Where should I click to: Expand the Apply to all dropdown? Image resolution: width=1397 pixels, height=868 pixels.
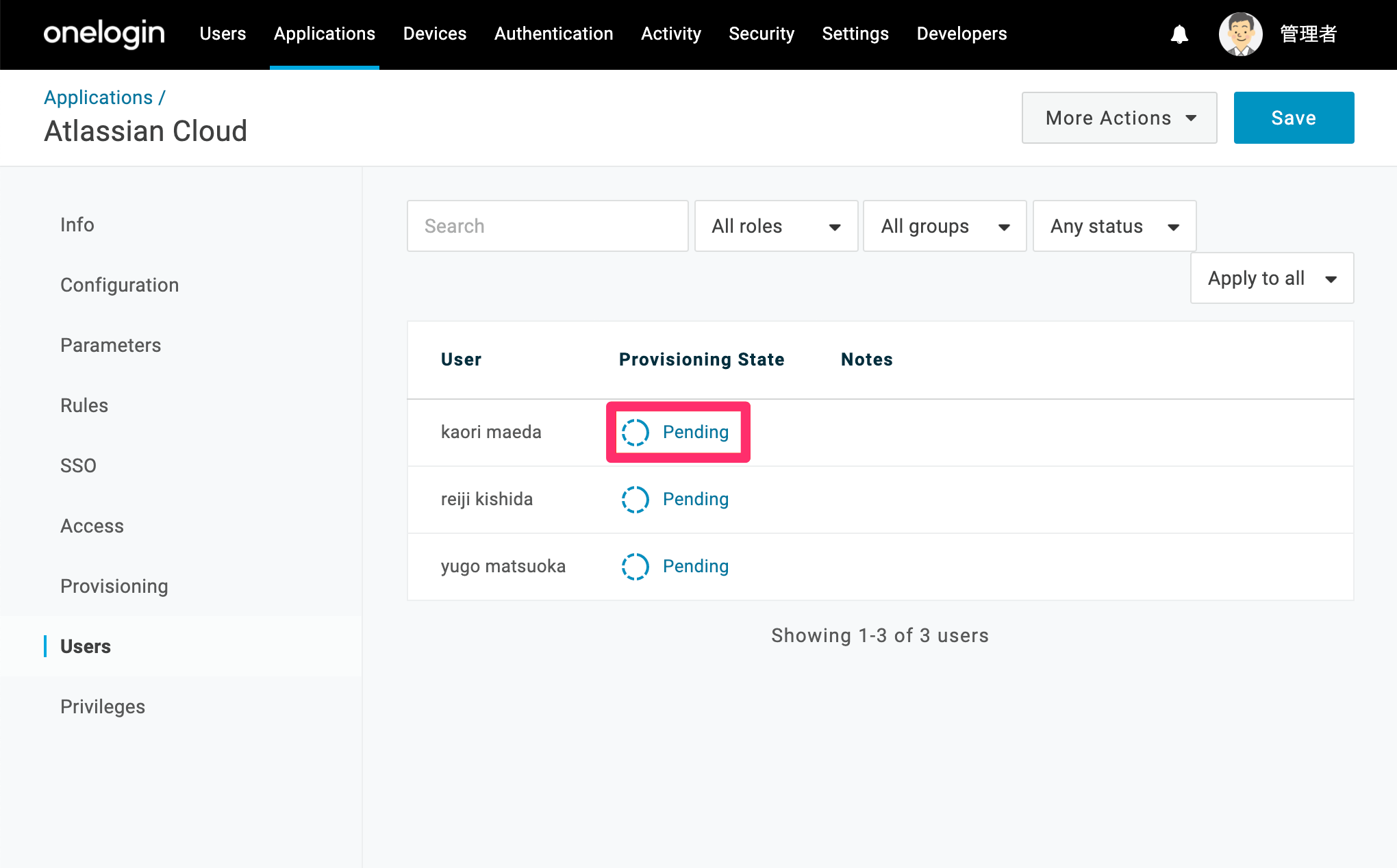(x=1272, y=278)
